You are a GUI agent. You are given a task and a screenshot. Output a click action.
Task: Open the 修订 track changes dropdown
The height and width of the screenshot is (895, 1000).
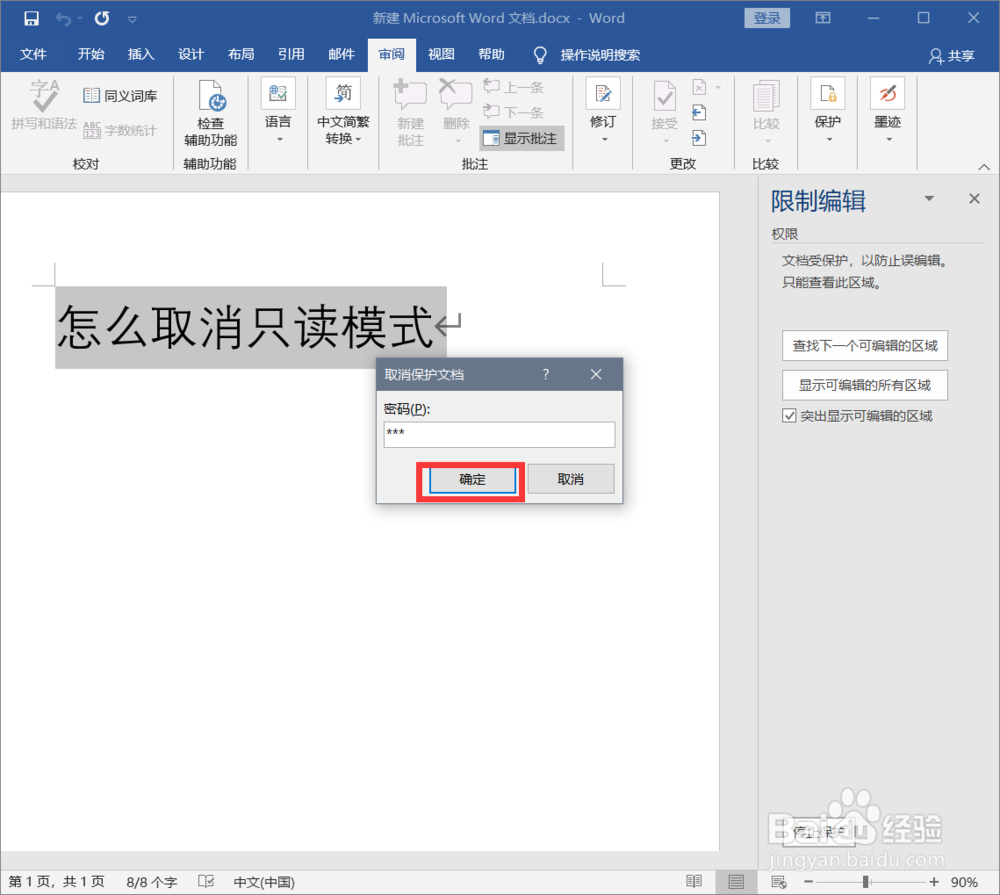[603, 111]
